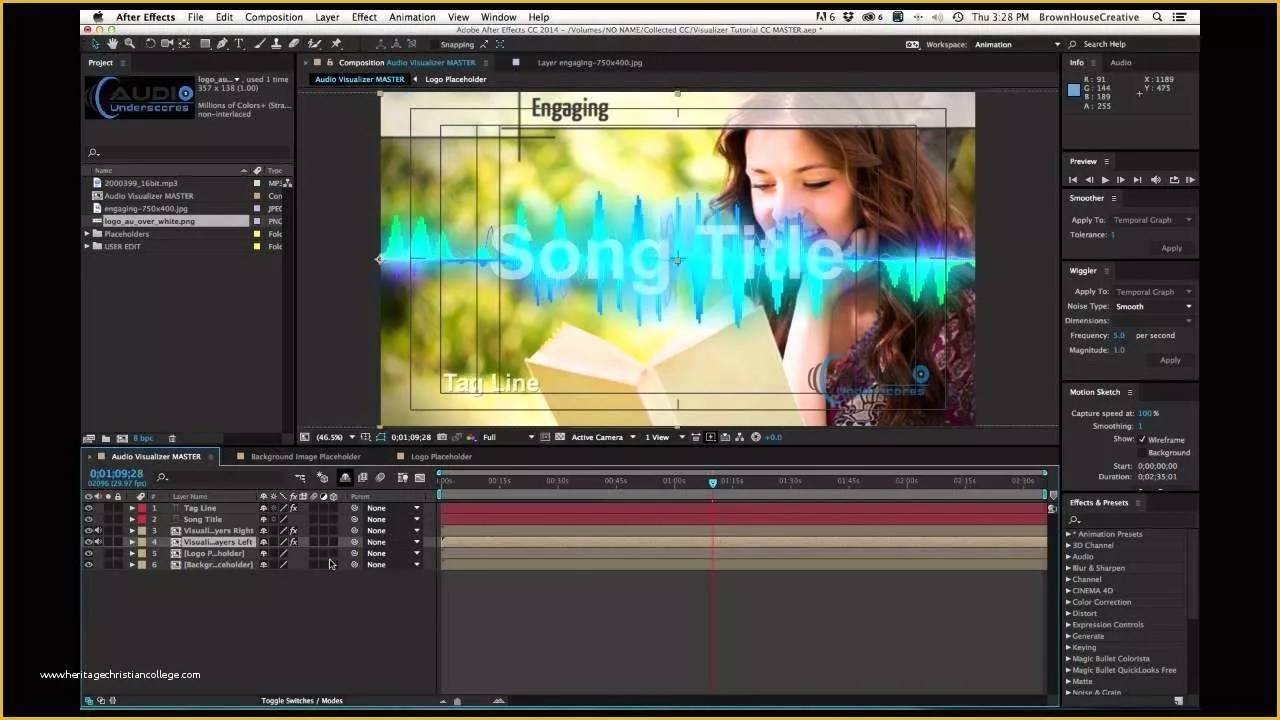
Task: Mute audio on Visualizers Left layer
Action: 98,541
